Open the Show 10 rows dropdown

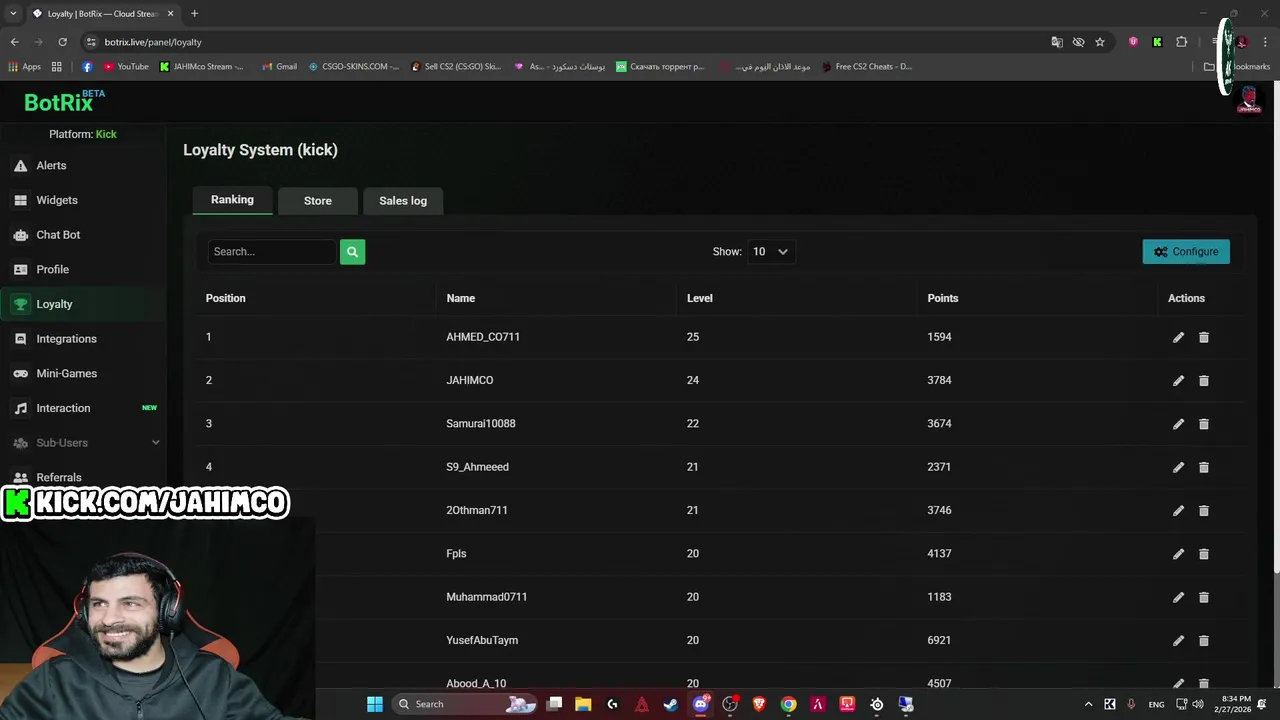[x=771, y=252]
